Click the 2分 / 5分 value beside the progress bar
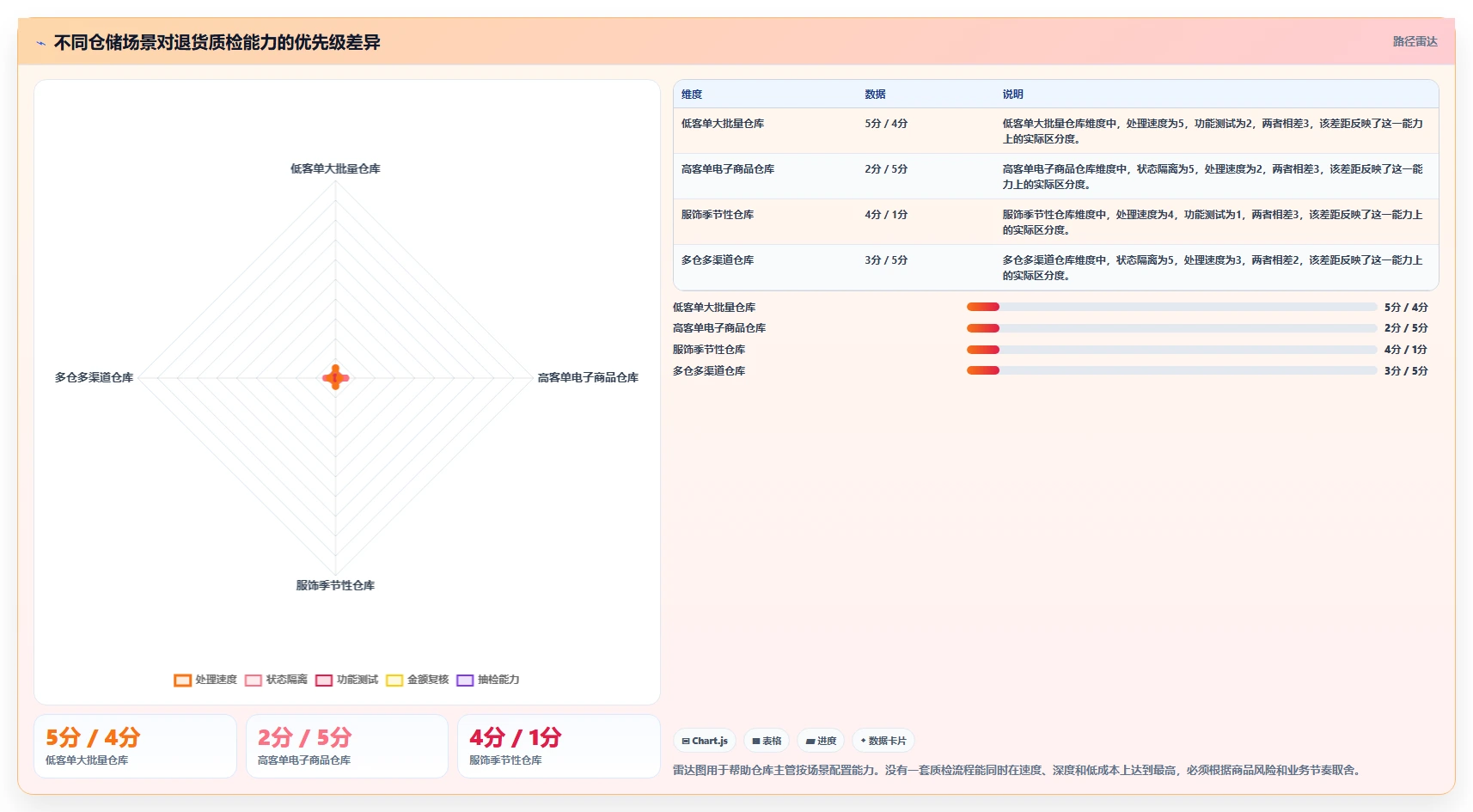Image resolution: width=1473 pixels, height=812 pixels. click(1406, 328)
